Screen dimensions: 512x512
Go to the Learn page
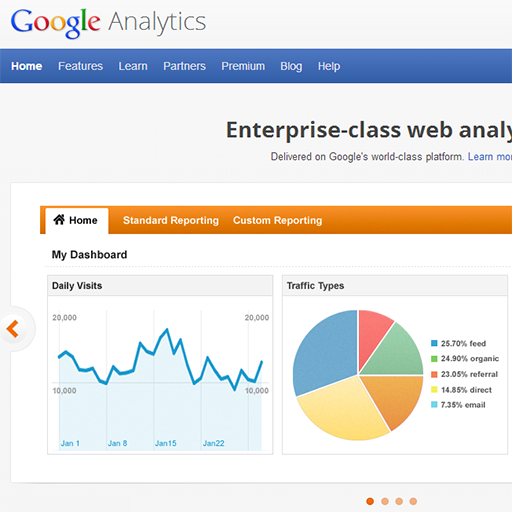tap(133, 66)
